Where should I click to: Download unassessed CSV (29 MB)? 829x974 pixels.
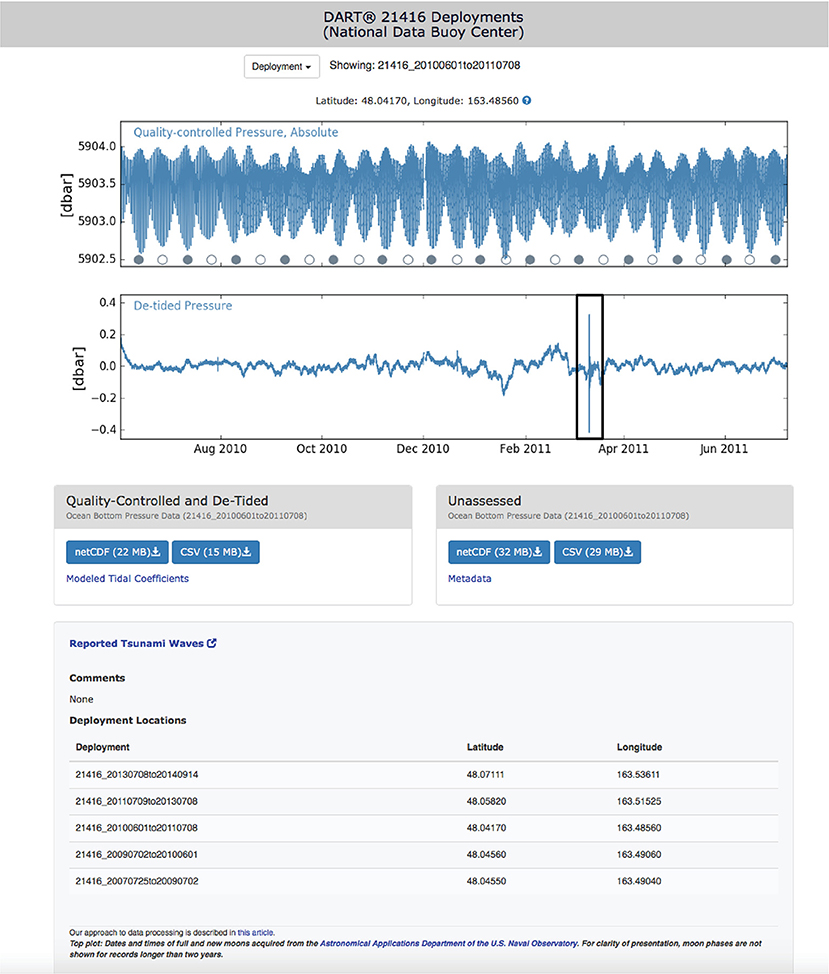597,552
